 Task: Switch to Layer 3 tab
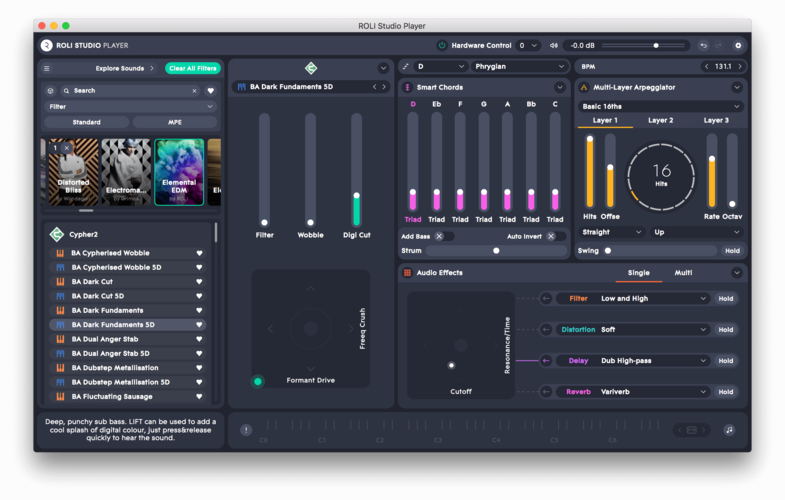(716, 121)
